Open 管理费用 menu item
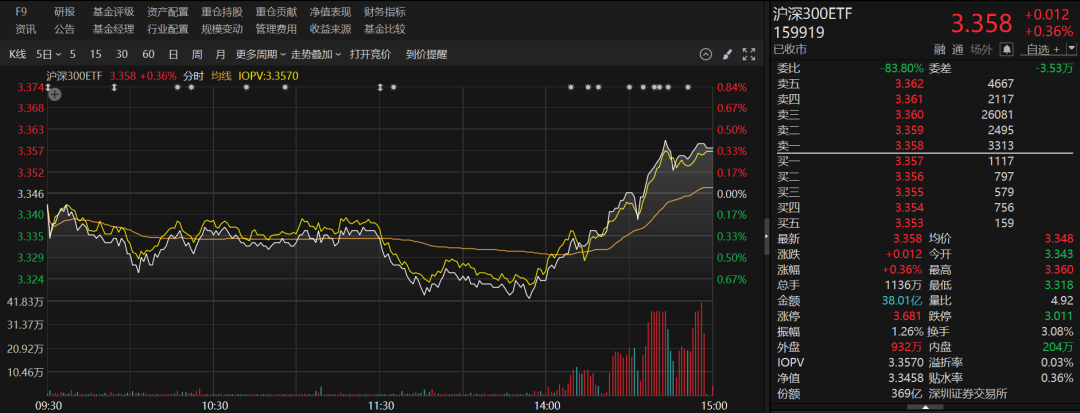Screen dimensions: 1080x413 (276, 29)
